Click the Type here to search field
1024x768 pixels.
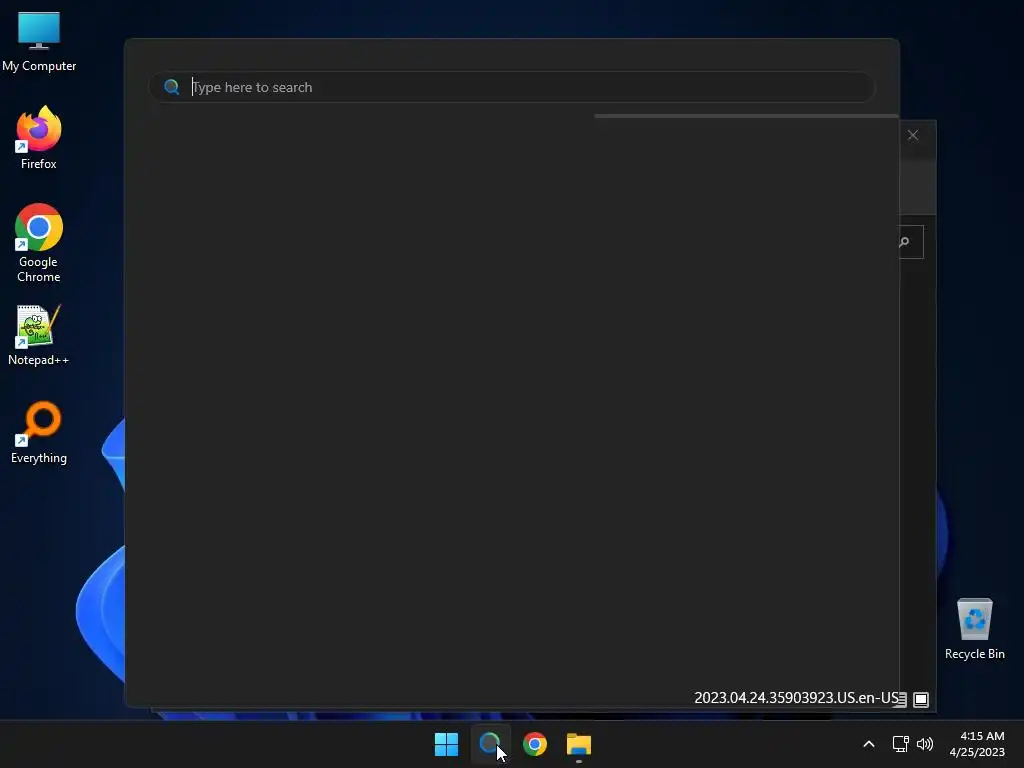(511, 87)
